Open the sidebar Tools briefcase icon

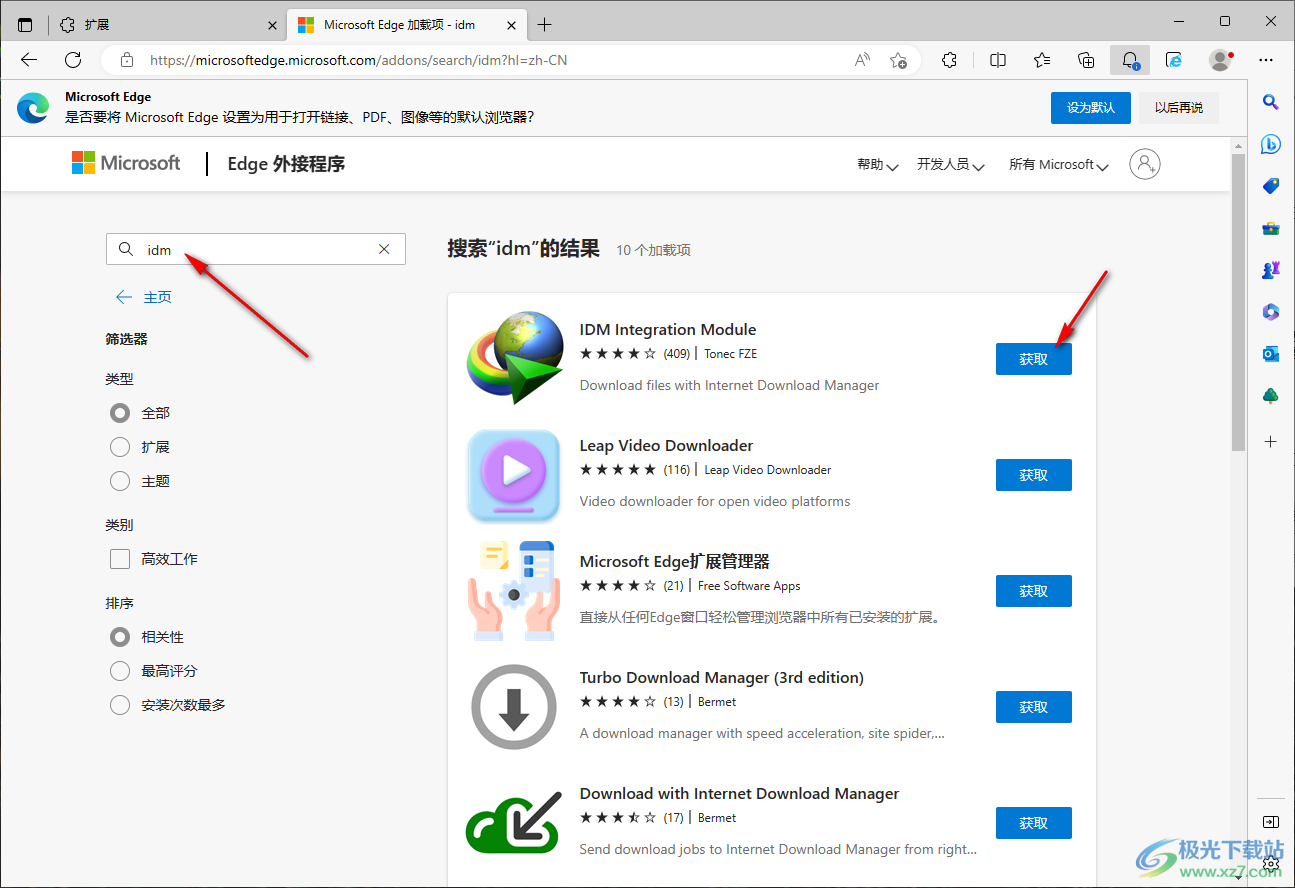pyautogui.click(x=1271, y=228)
